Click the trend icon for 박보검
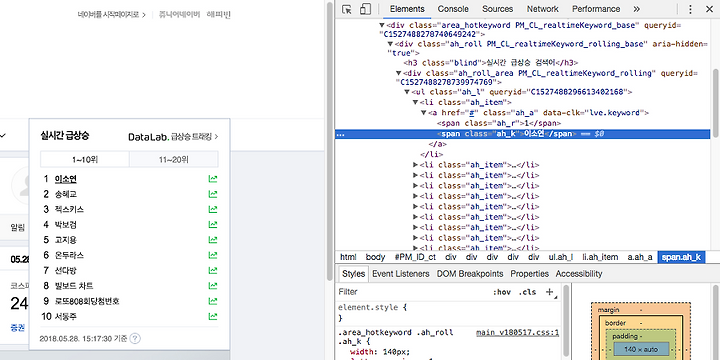 (213, 225)
